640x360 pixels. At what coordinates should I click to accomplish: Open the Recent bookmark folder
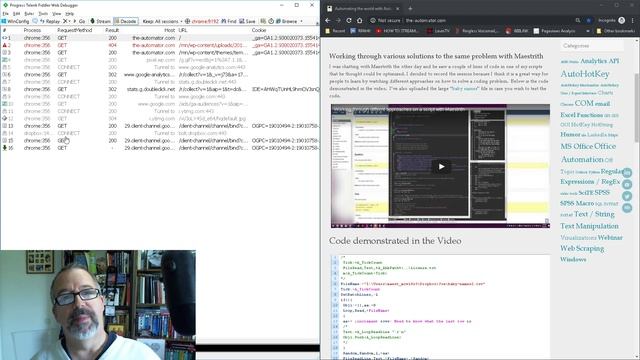point(336,31)
